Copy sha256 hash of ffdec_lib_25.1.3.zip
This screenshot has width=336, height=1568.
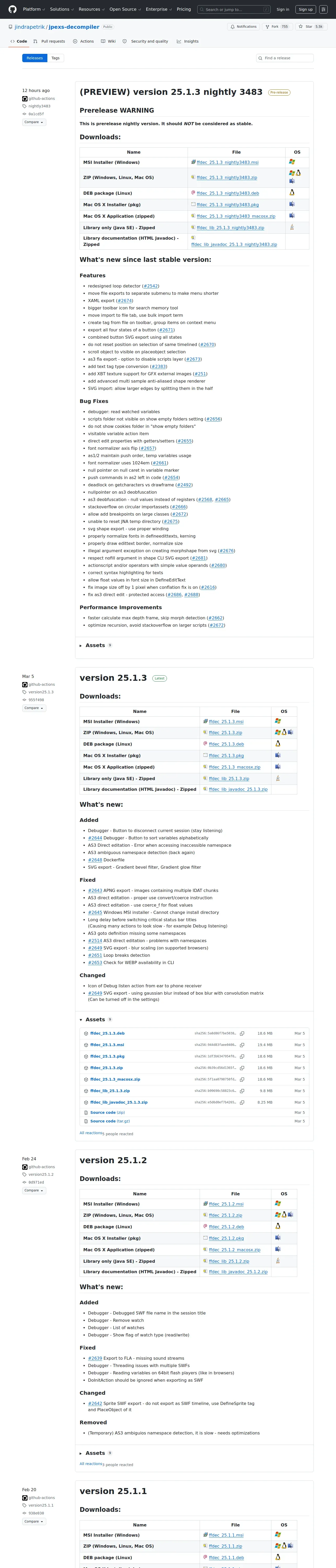pos(242,1091)
